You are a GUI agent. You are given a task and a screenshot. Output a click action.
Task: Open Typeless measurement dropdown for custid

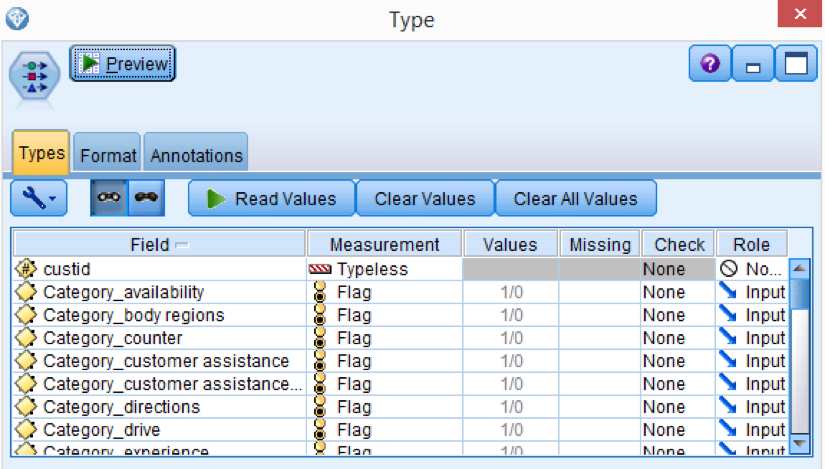click(x=385, y=269)
